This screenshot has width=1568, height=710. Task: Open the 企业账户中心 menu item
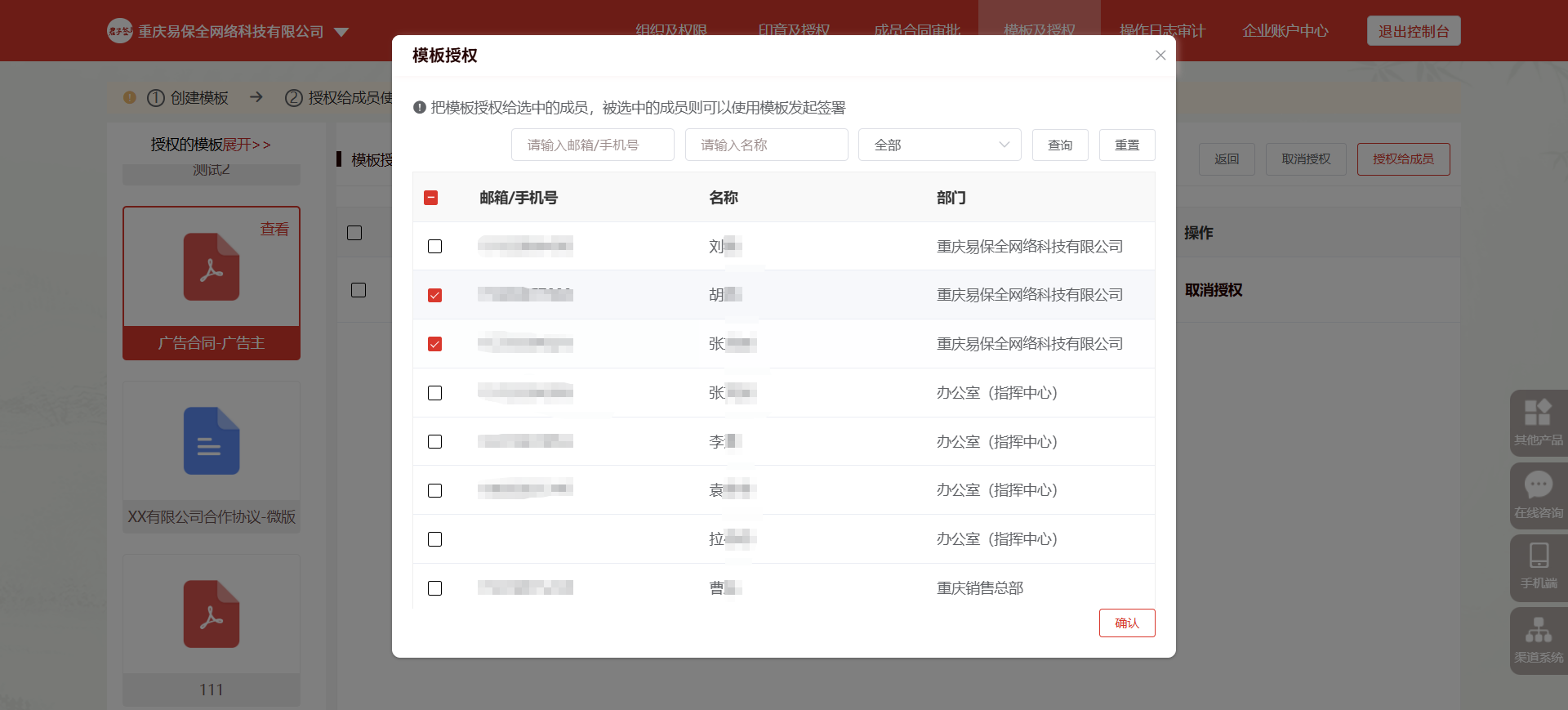point(1285,31)
